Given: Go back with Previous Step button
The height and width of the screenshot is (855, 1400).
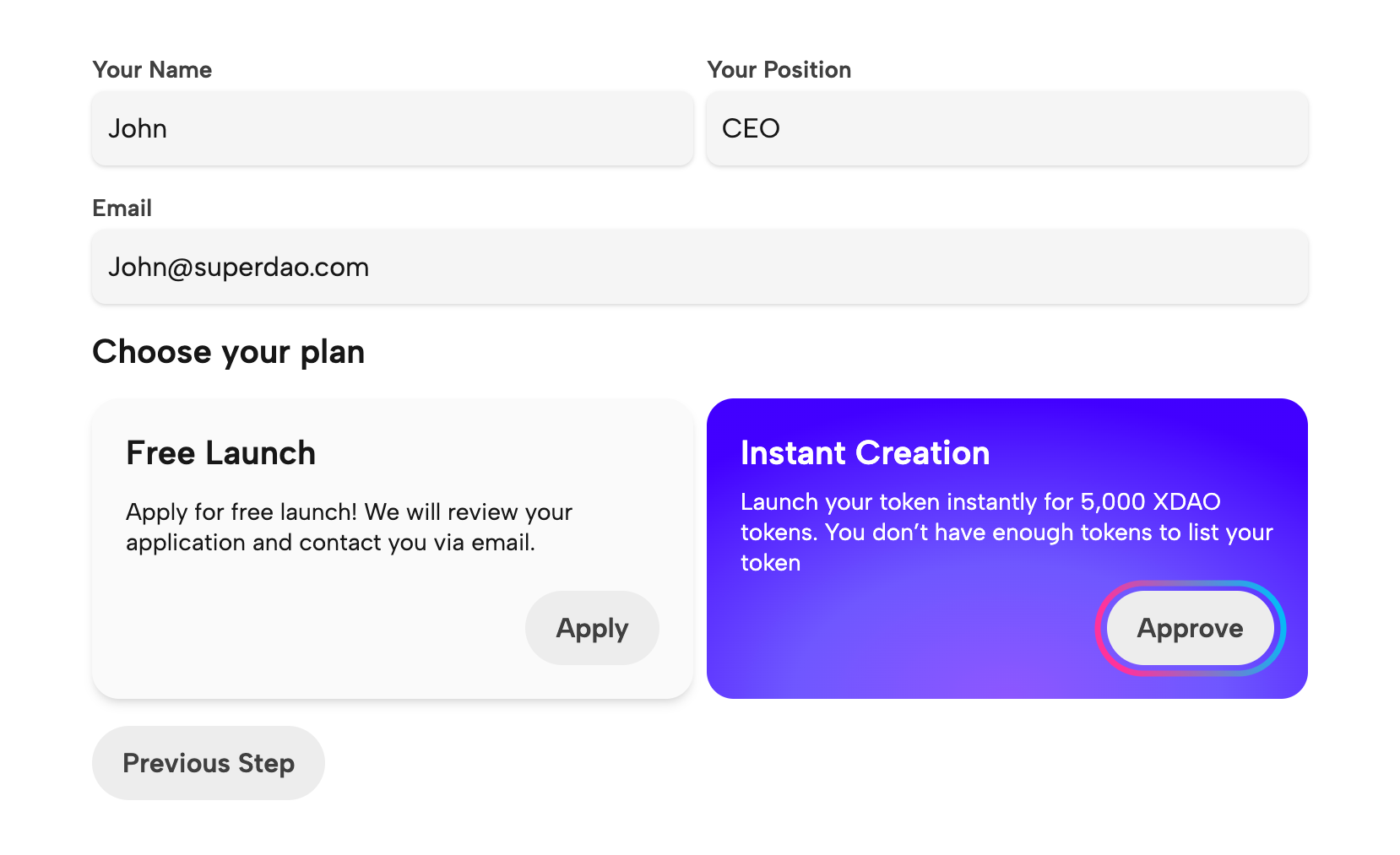Looking at the screenshot, I should click(x=209, y=763).
